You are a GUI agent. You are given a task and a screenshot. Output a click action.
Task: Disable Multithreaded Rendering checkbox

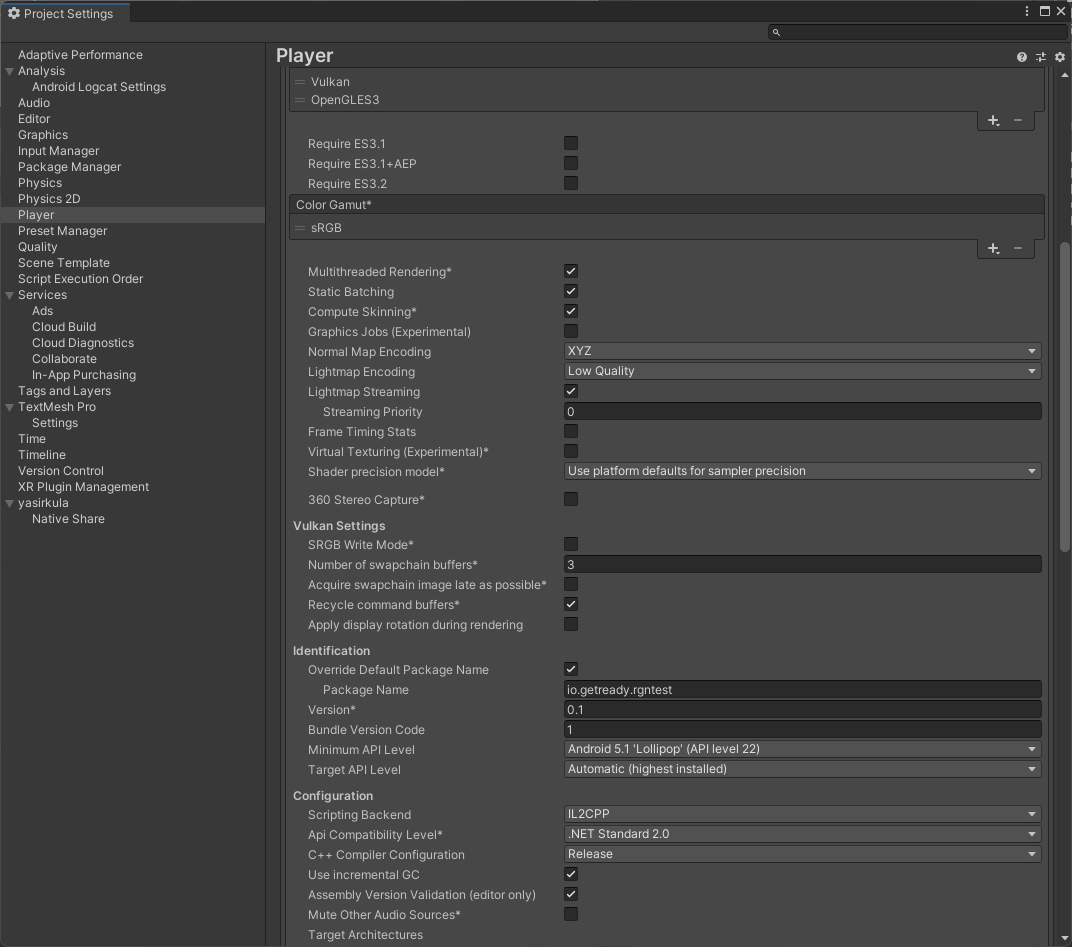click(571, 271)
